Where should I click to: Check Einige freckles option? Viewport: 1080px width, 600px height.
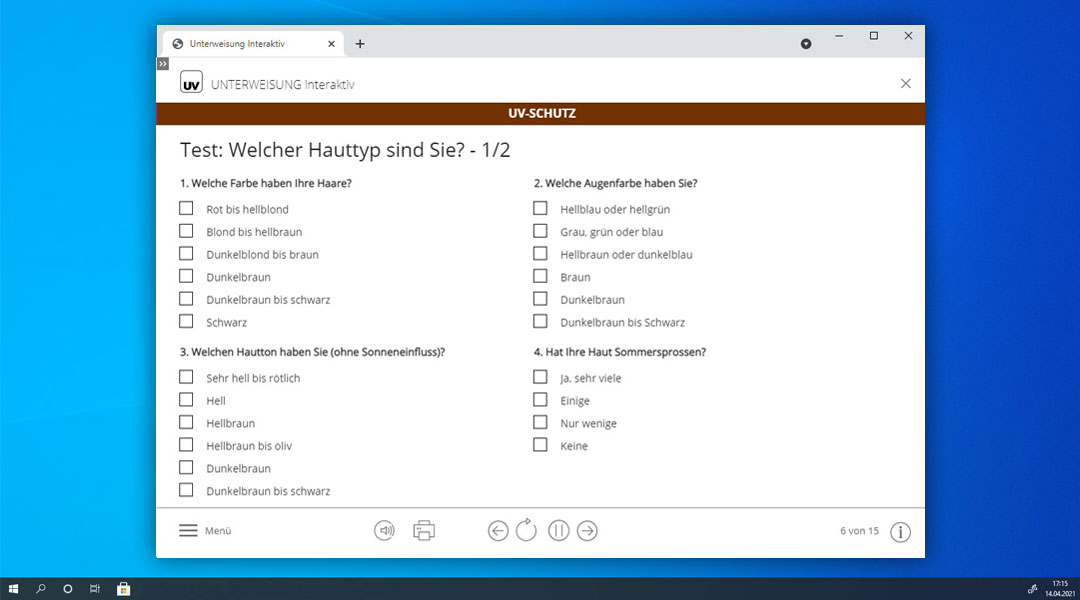(540, 400)
